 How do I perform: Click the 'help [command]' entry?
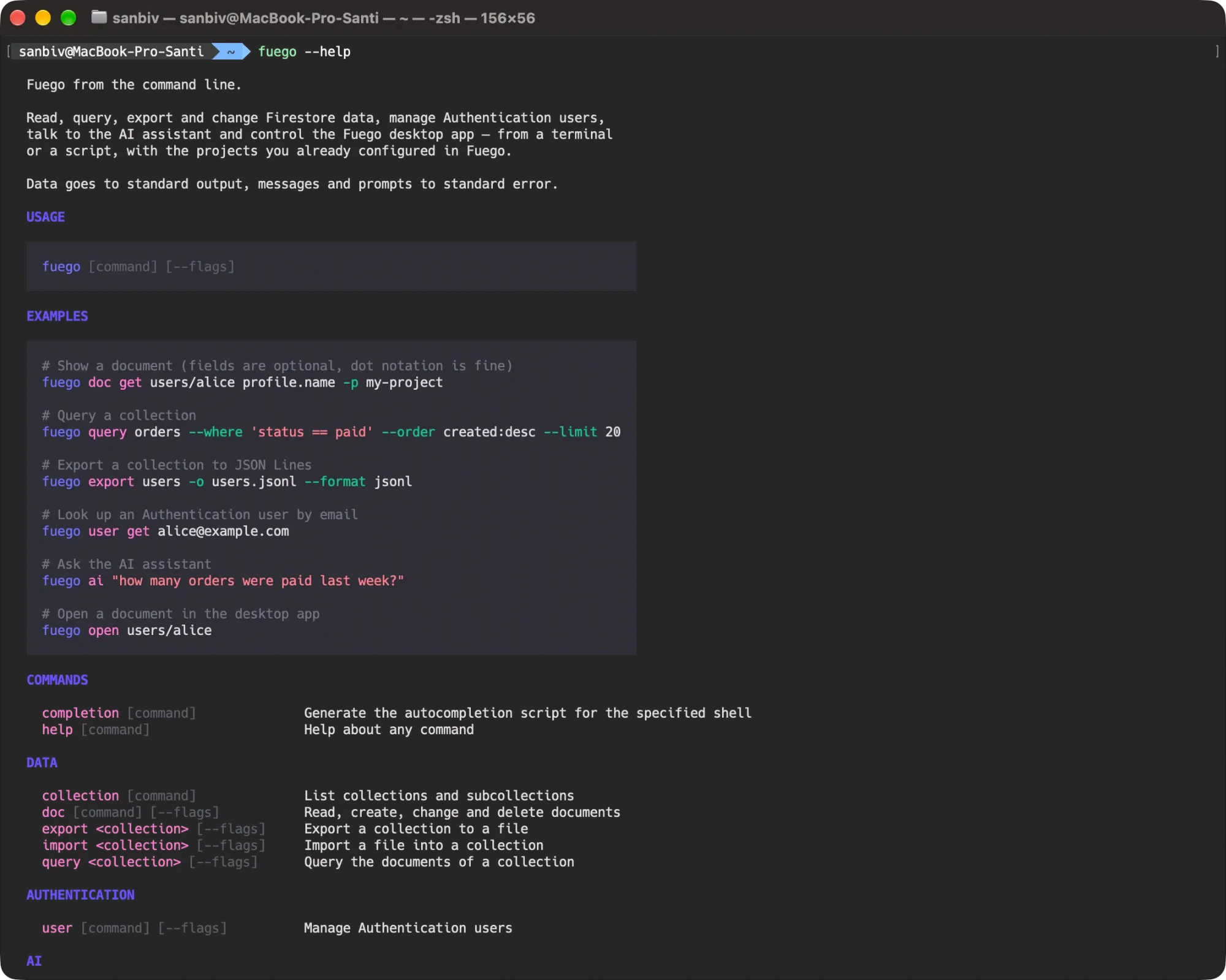click(x=96, y=730)
